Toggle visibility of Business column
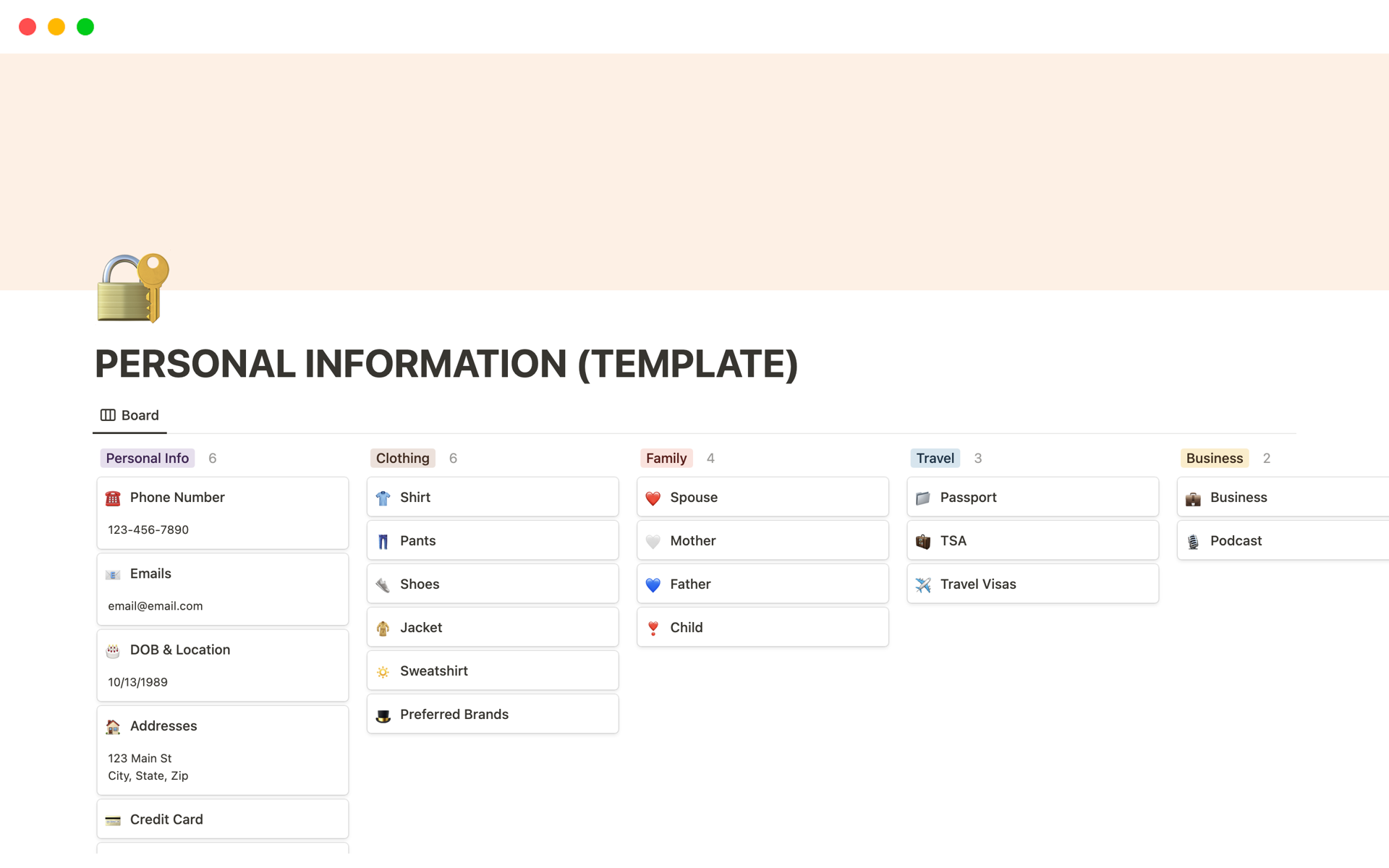The width and height of the screenshot is (1389, 868). pos(1214,457)
